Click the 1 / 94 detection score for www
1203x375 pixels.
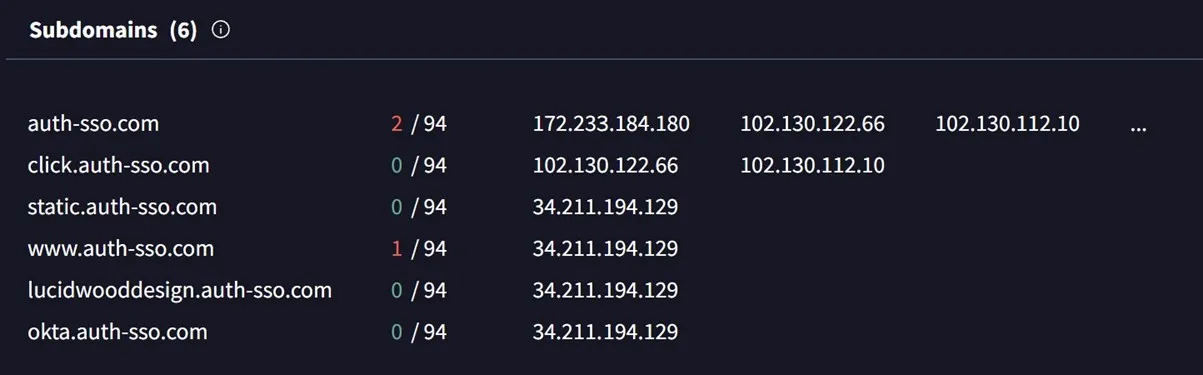419,248
